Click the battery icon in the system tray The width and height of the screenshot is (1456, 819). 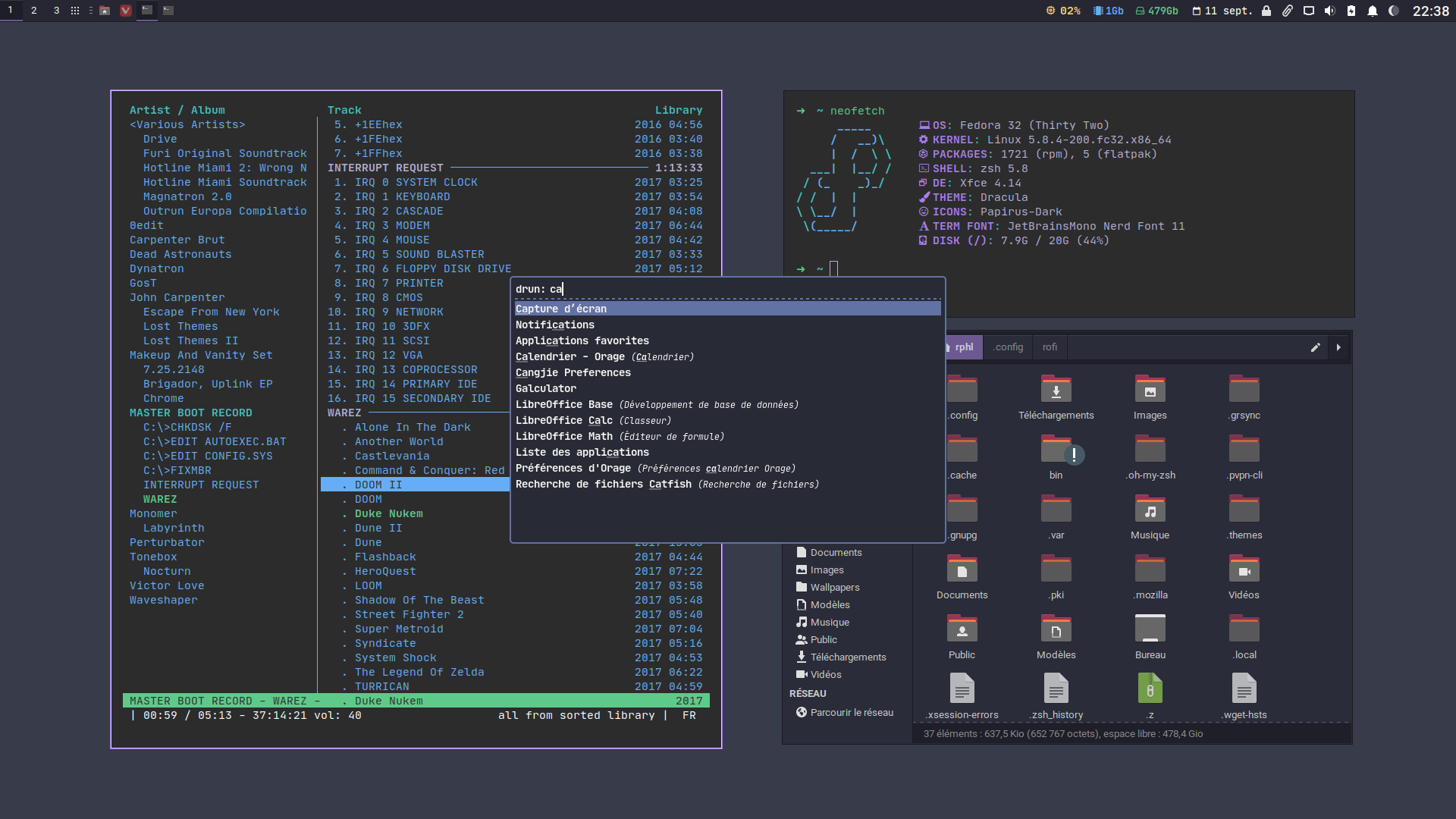pos(1351,11)
